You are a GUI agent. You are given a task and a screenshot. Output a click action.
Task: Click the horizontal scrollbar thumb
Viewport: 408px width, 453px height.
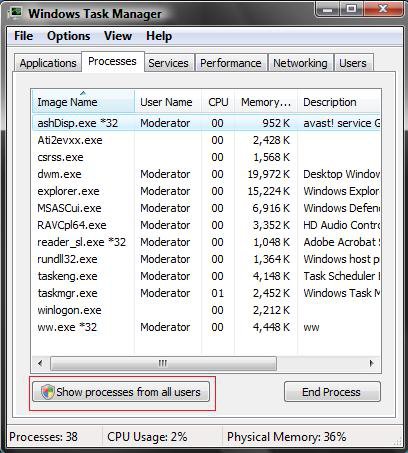[163, 363]
